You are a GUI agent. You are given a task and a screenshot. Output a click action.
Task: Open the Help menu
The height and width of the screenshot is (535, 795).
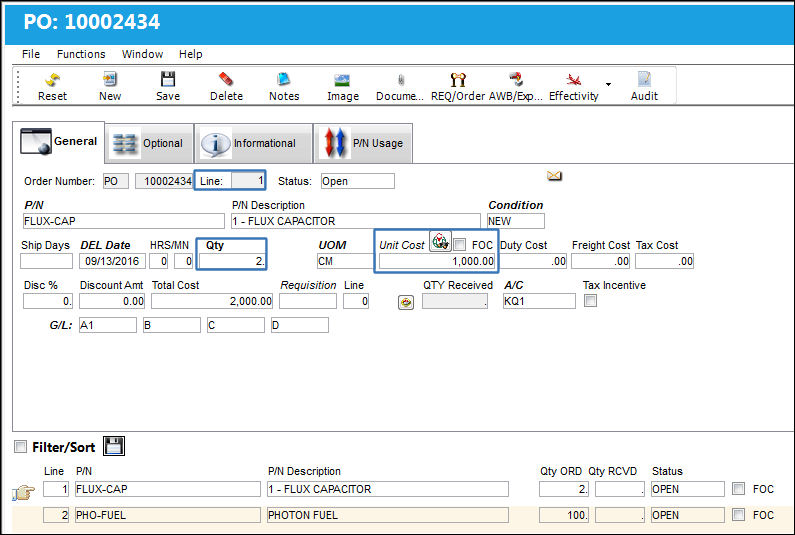pyautogui.click(x=191, y=54)
